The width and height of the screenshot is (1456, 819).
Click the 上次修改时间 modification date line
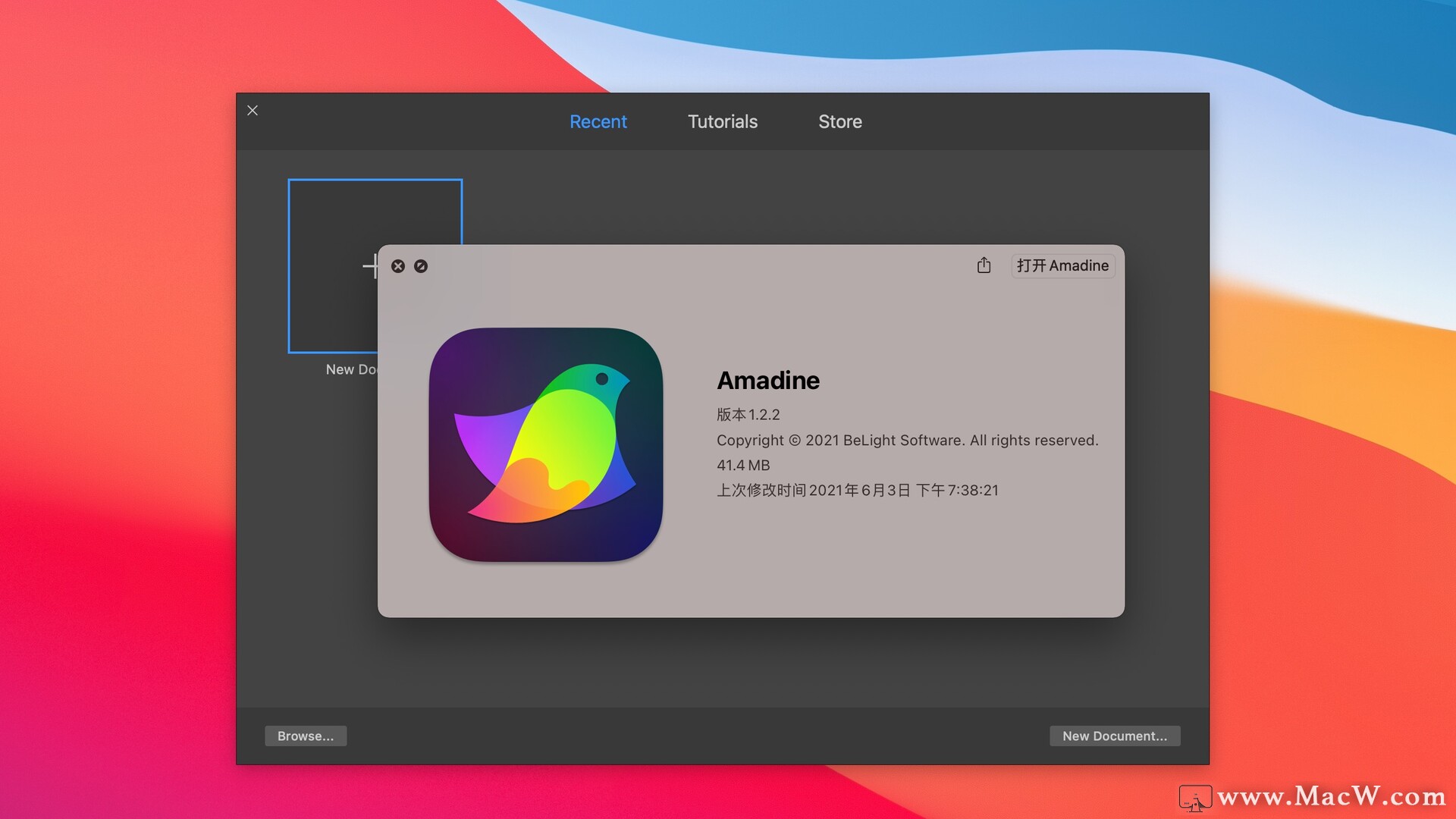point(858,491)
